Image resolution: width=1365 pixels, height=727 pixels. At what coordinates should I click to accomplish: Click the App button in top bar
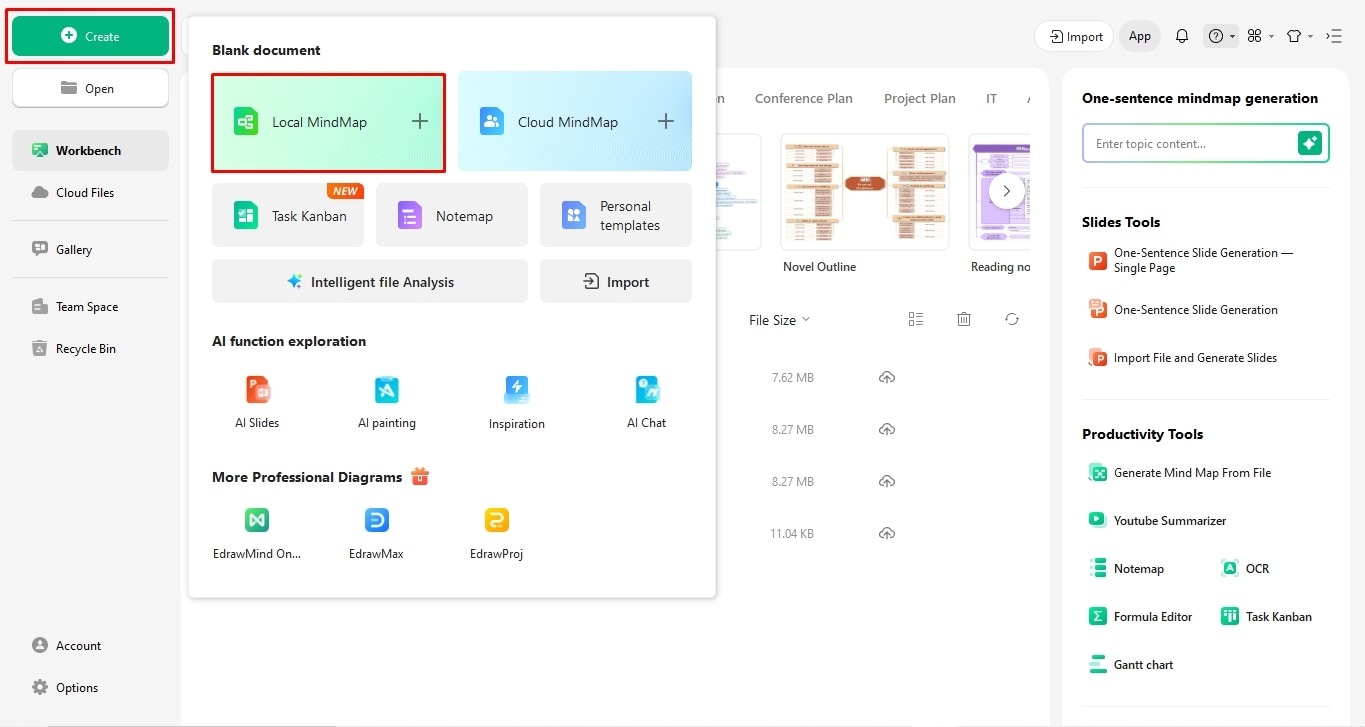[x=1140, y=36]
